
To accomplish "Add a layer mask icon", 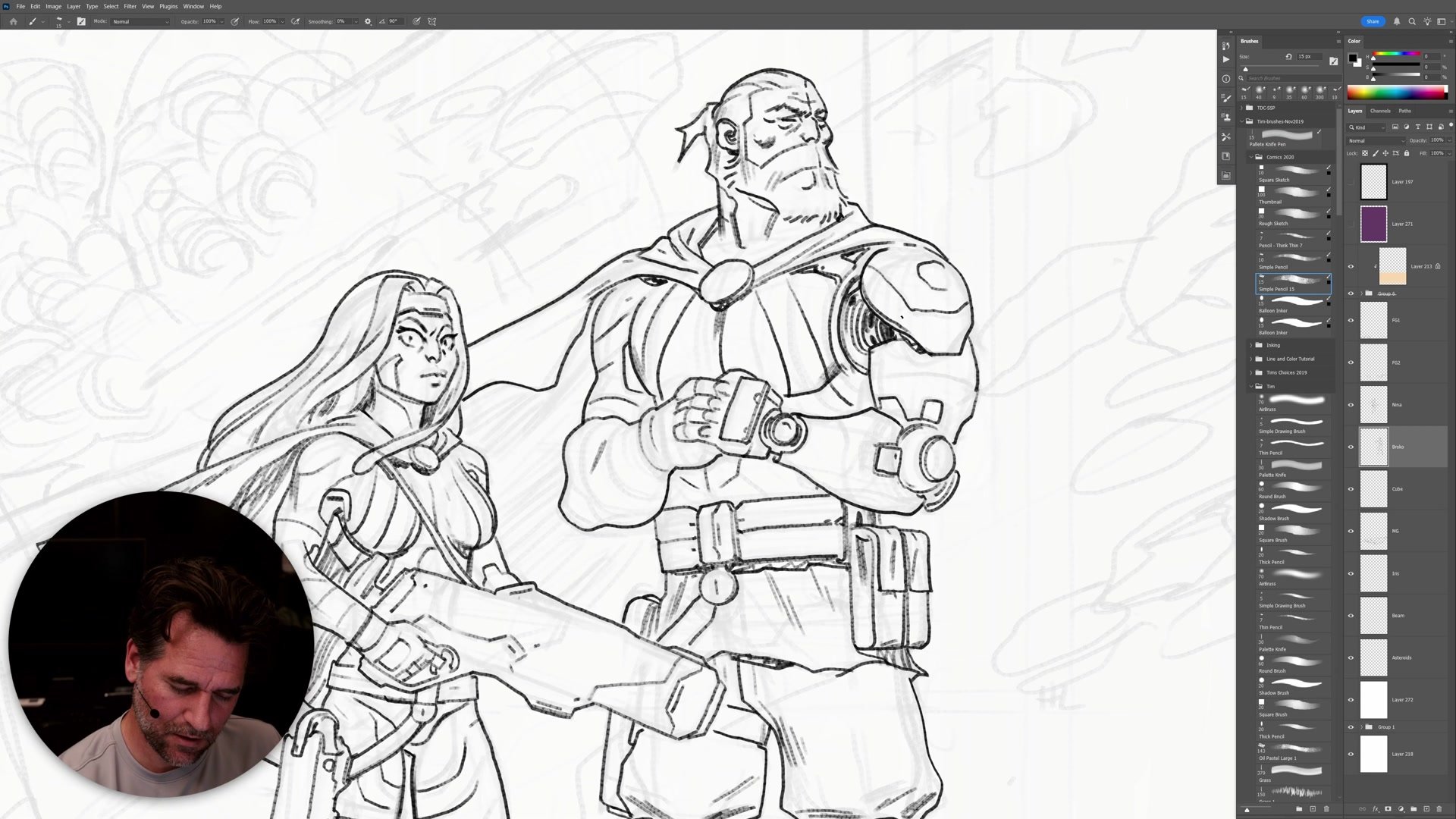I will coord(1388,809).
